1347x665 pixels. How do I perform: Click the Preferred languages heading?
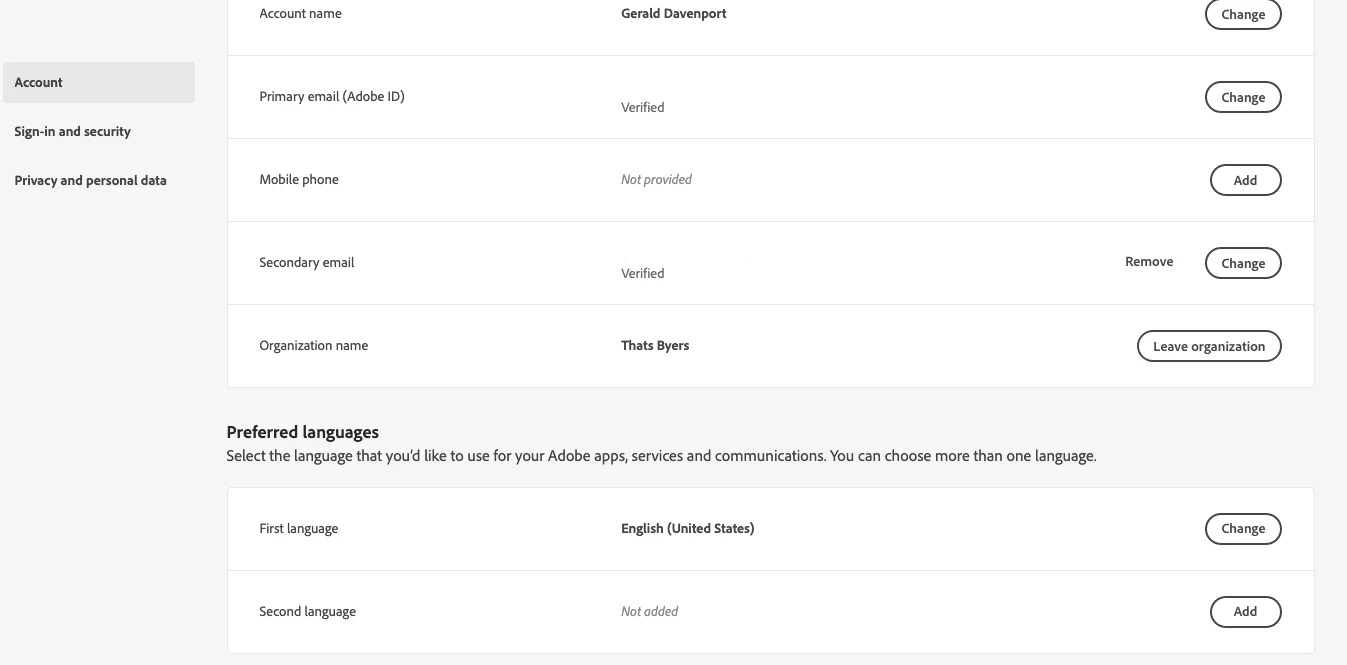pos(302,432)
